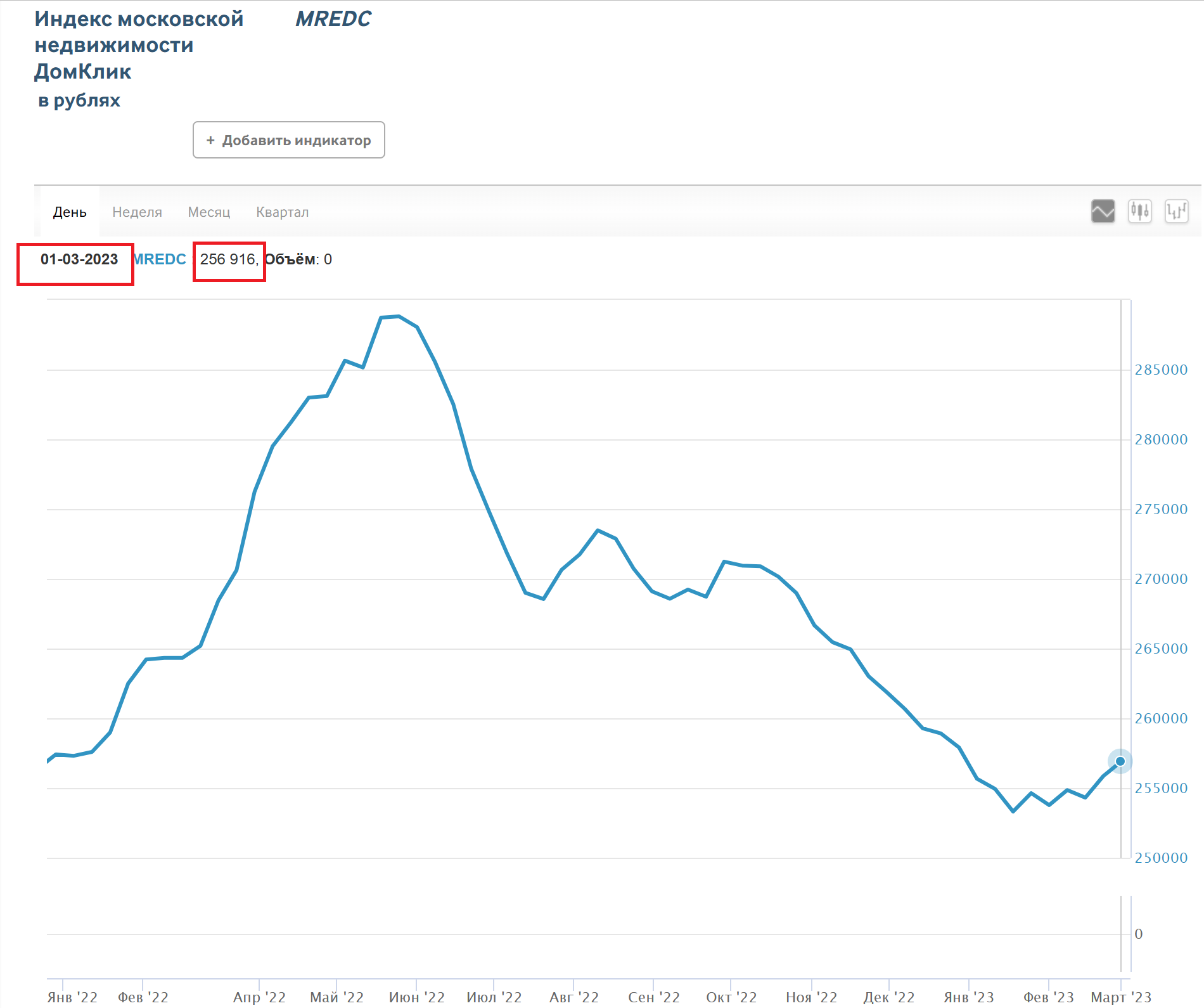Open the День period tab
1204x1008 pixels.
click(70, 212)
